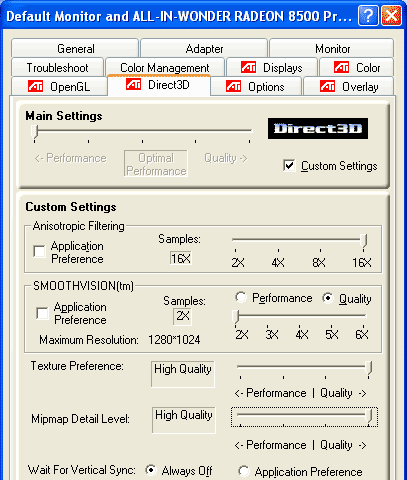407x480 pixels.
Task: Click the Optimal Performance label box
Action: click(x=156, y=164)
